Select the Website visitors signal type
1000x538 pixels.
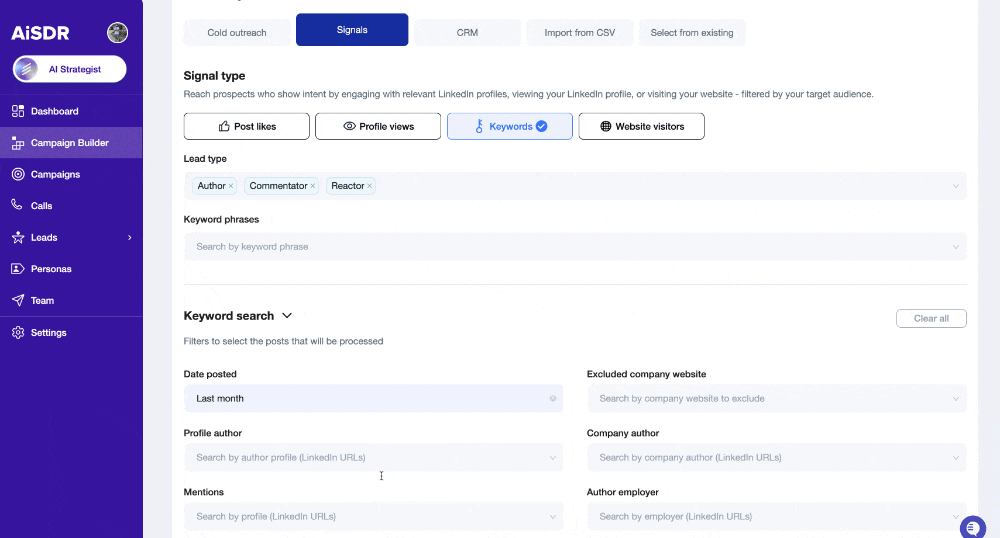641,126
